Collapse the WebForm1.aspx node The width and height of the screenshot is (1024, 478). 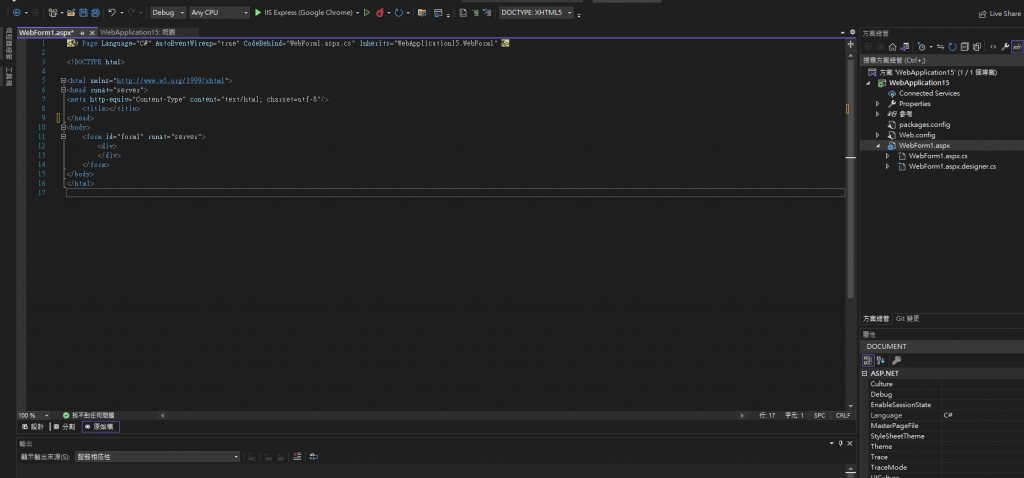tap(878, 146)
